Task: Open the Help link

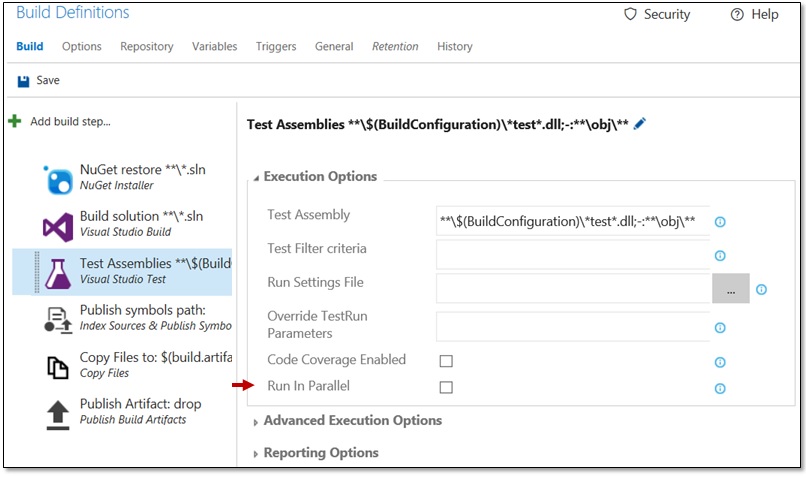Action: pos(755,15)
